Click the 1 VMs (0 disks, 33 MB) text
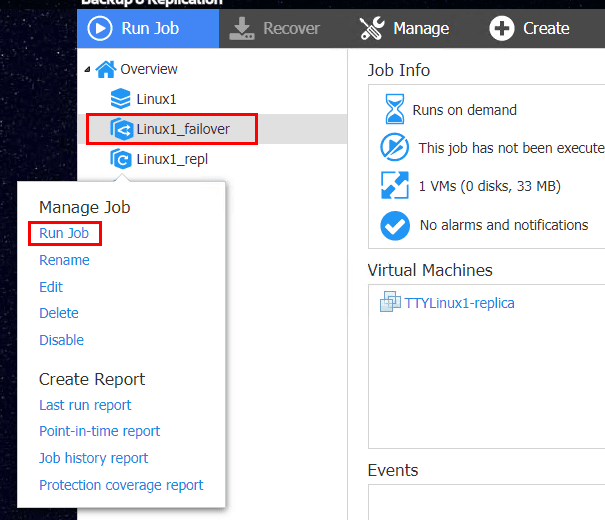Viewport: 605px width, 520px height. (490, 186)
